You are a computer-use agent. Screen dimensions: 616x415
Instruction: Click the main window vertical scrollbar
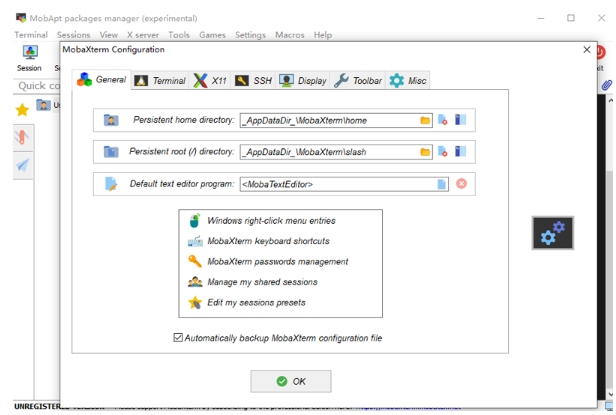tap(609, 246)
